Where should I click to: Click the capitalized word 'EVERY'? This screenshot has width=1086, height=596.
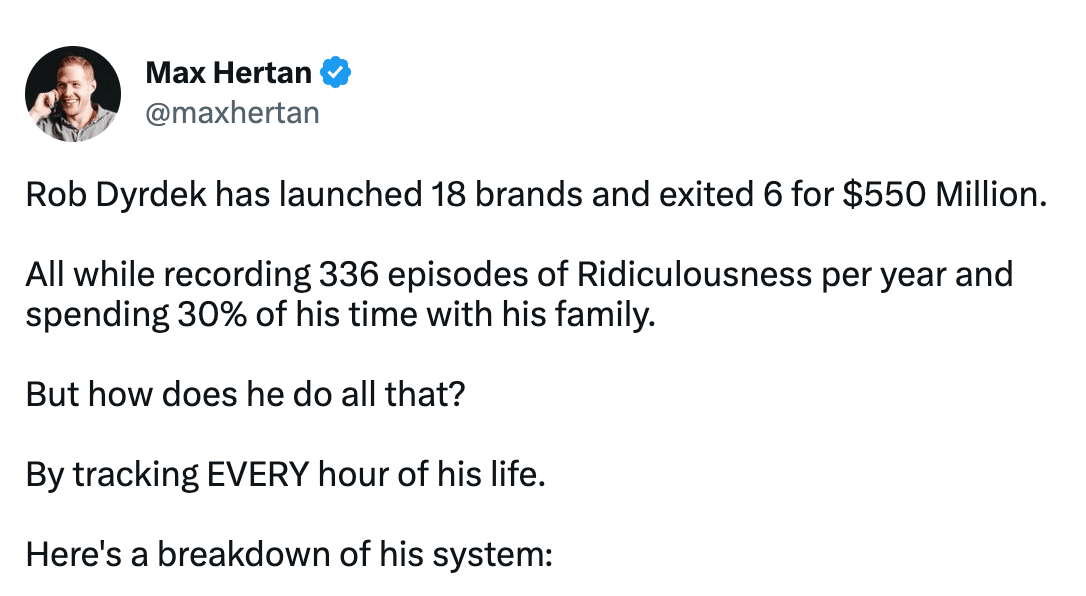point(258,475)
